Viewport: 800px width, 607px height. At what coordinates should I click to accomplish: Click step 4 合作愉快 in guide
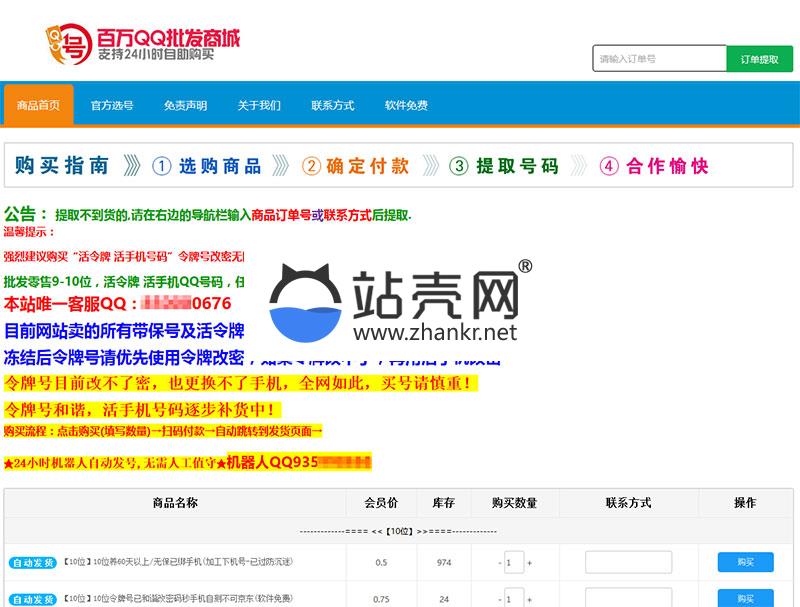click(x=654, y=166)
